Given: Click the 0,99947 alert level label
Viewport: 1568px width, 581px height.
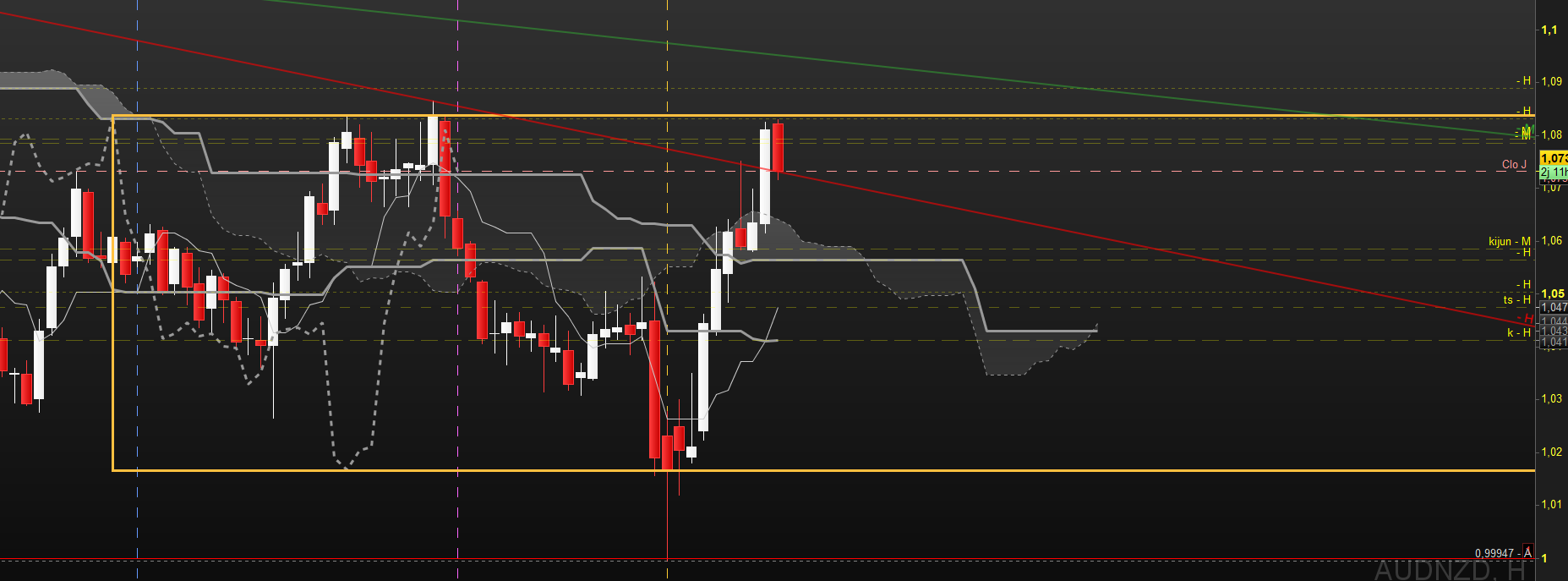Looking at the screenshot, I should tap(1494, 553).
